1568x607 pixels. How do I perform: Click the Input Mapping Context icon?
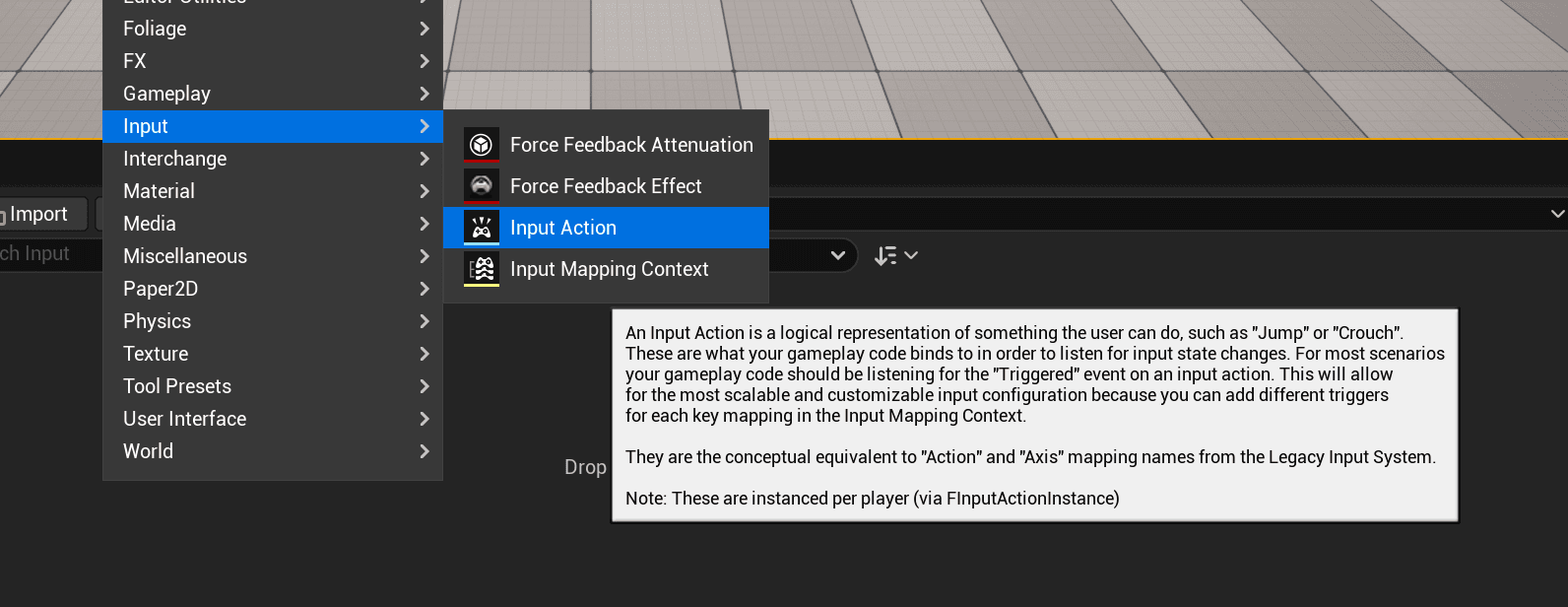click(482, 269)
